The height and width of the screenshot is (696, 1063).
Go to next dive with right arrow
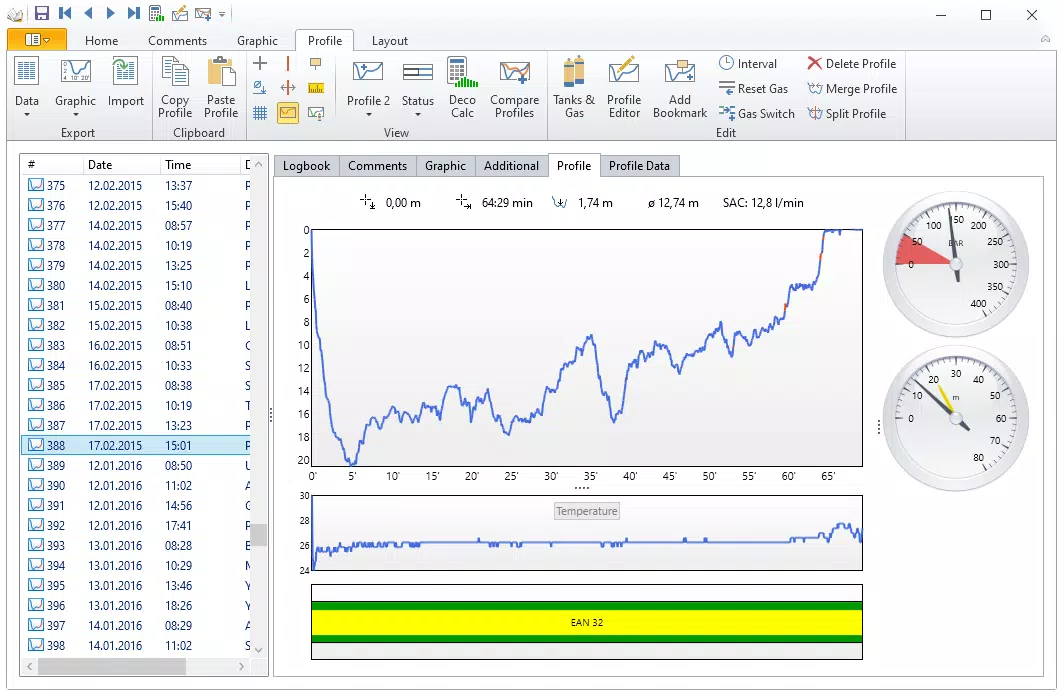coord(111,13)
